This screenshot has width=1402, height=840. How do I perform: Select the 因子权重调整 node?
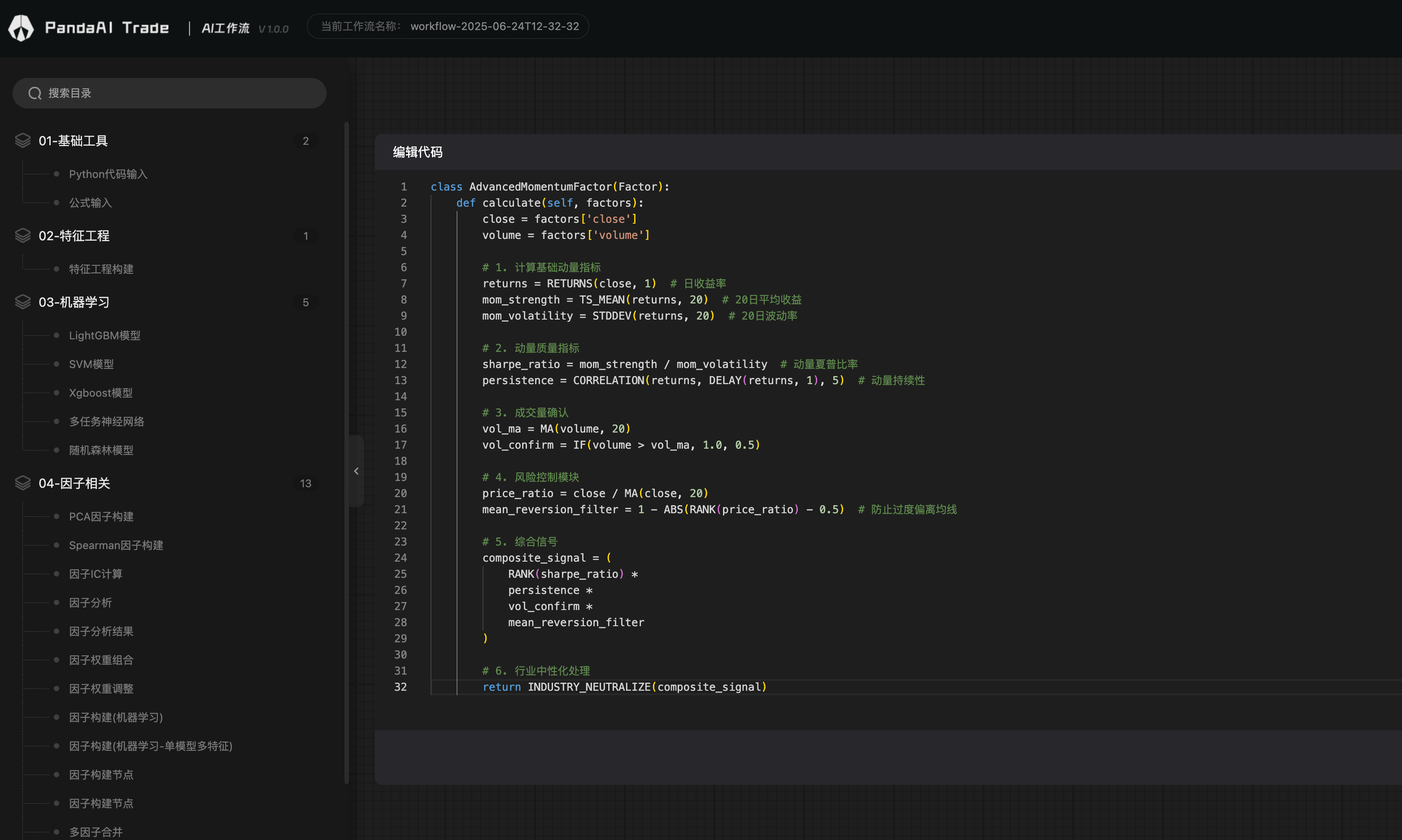(x=101, y=688)
